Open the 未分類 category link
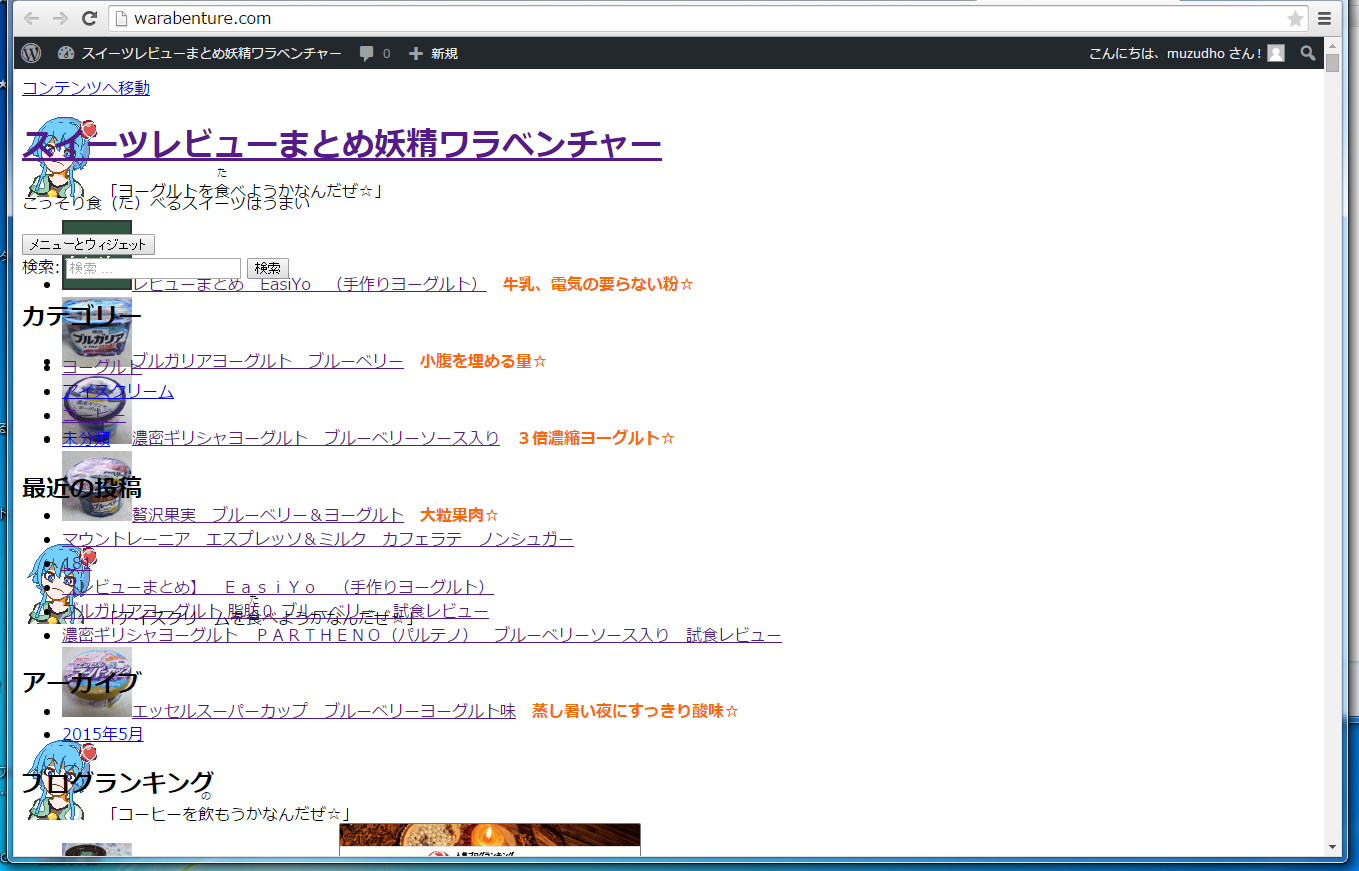This screenshot has height=871, width=1359. [x=86, y=438]
